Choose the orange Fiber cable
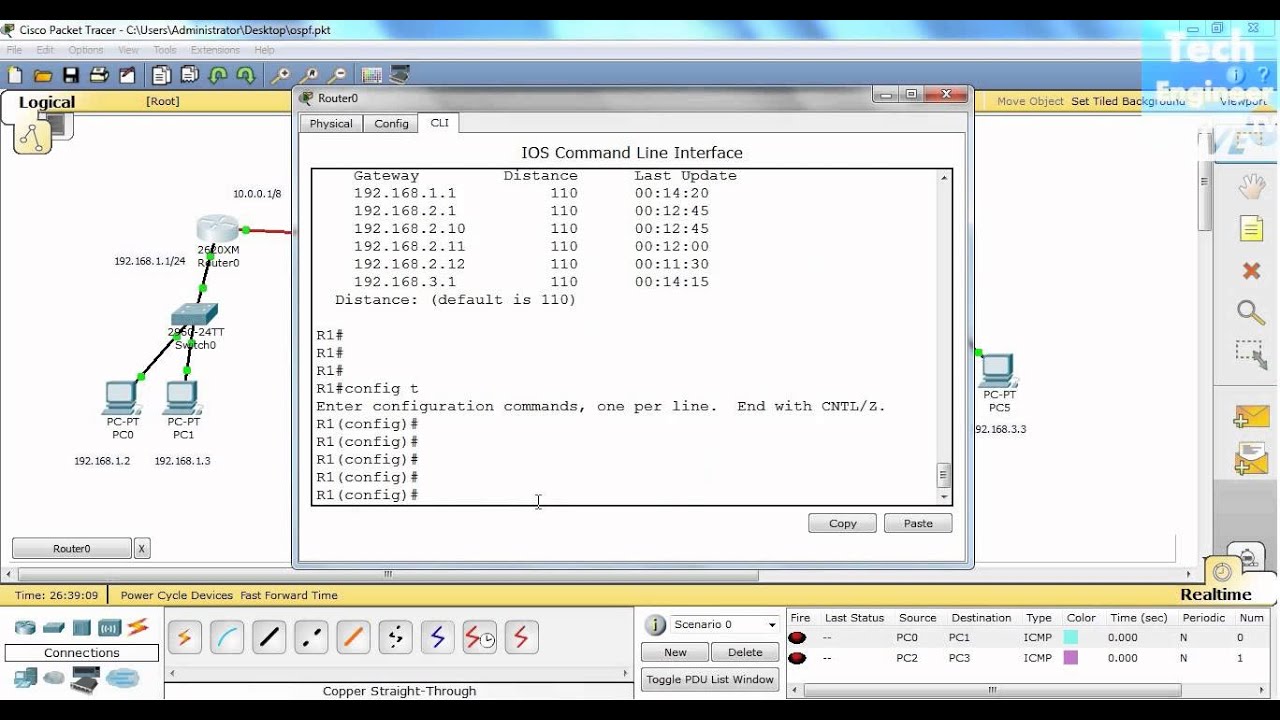 [x=353, y=637]
